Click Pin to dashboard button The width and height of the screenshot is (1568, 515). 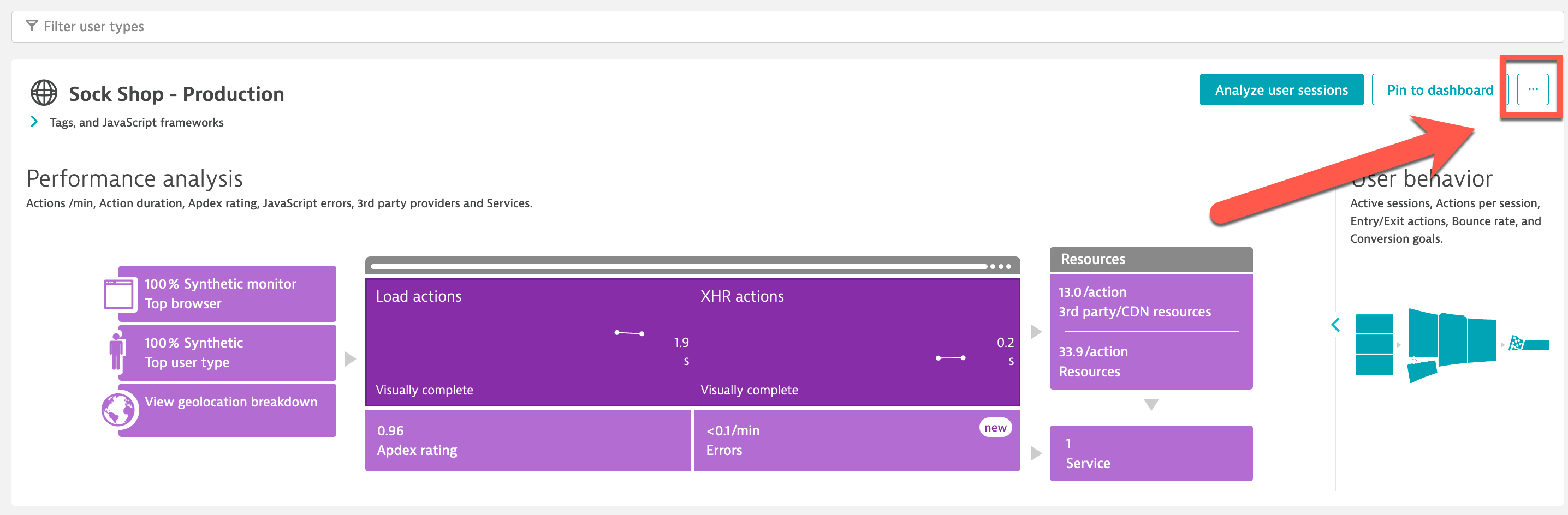1440,89
